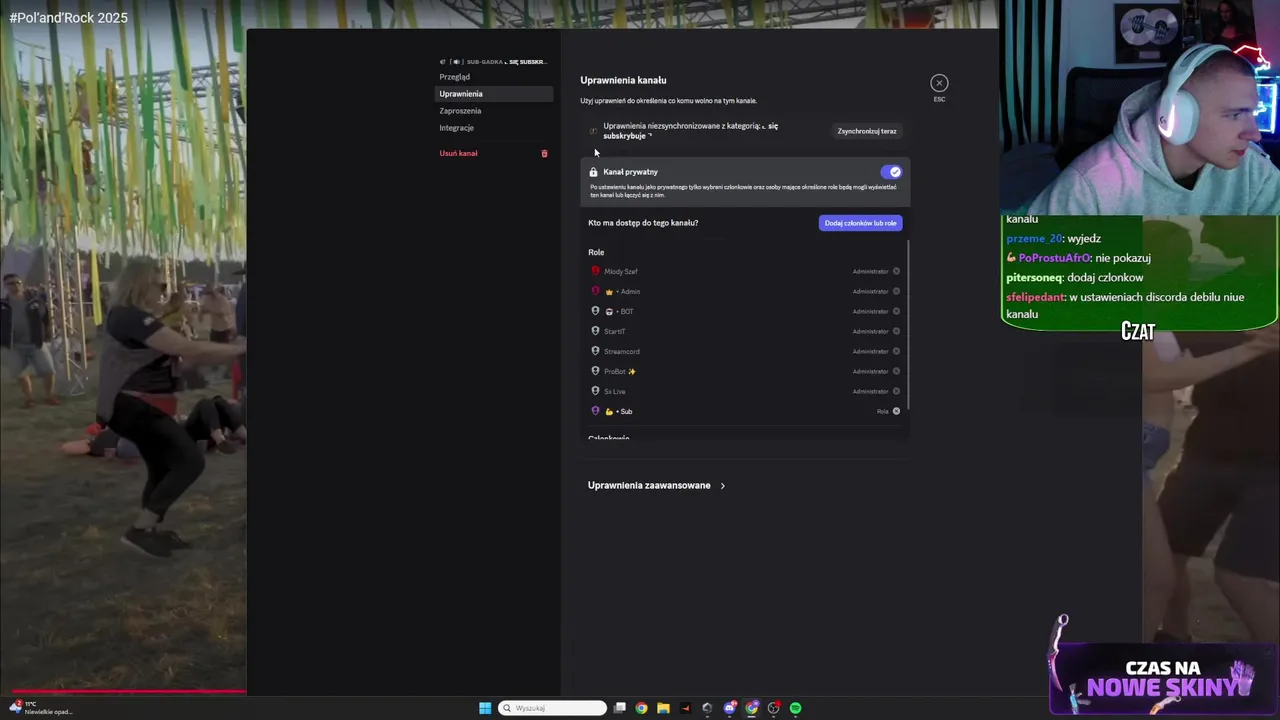This screenshot has width=1280, height=720.
Task: Click the SUB-GADKA channel name header
Action: (493, 62)
